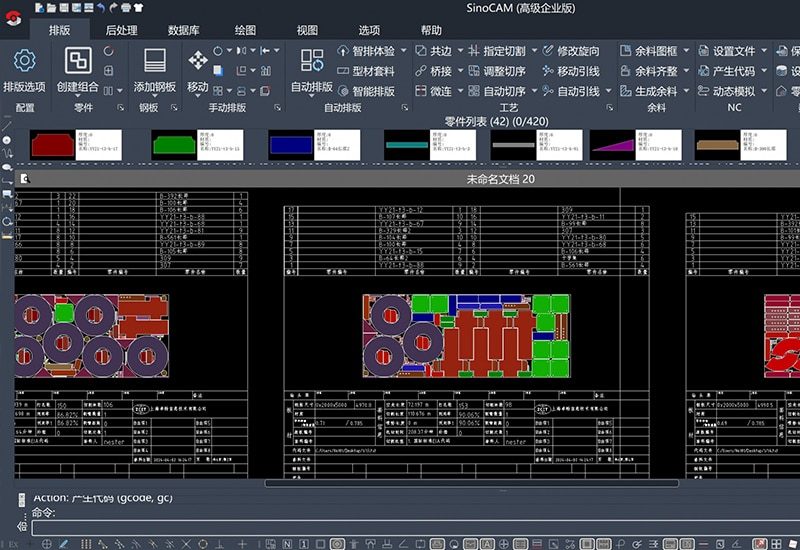
Task: Select 移动引线 move lead line
Action: (571, 71)
